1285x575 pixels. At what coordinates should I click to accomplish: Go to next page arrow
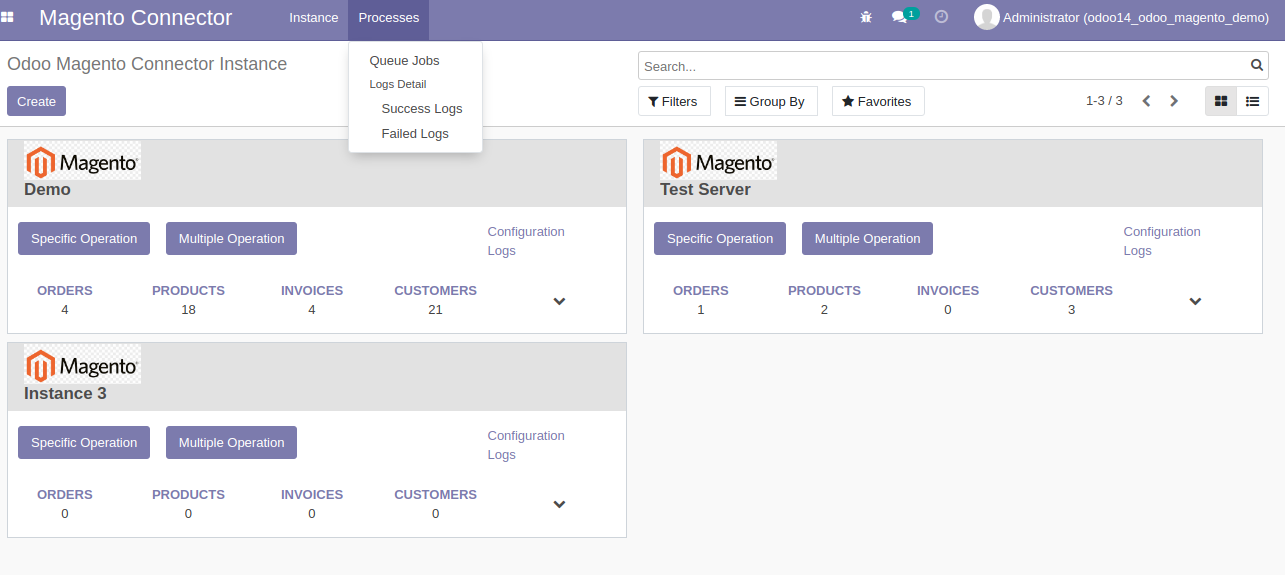pos(1174,101)
